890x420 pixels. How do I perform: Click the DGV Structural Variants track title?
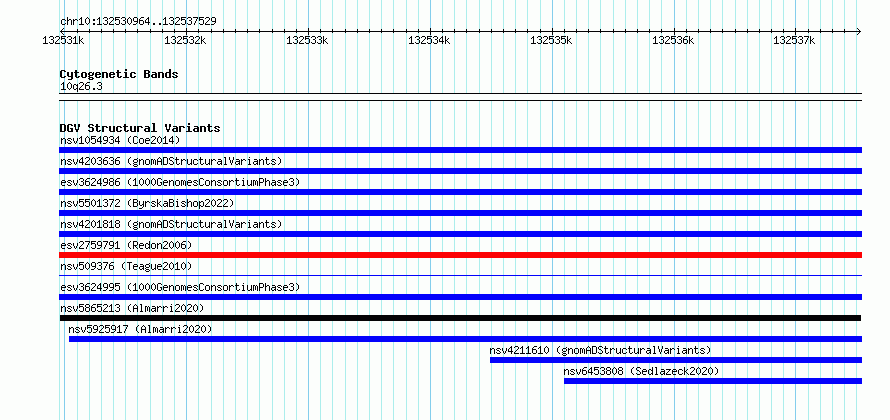(140, 128)
